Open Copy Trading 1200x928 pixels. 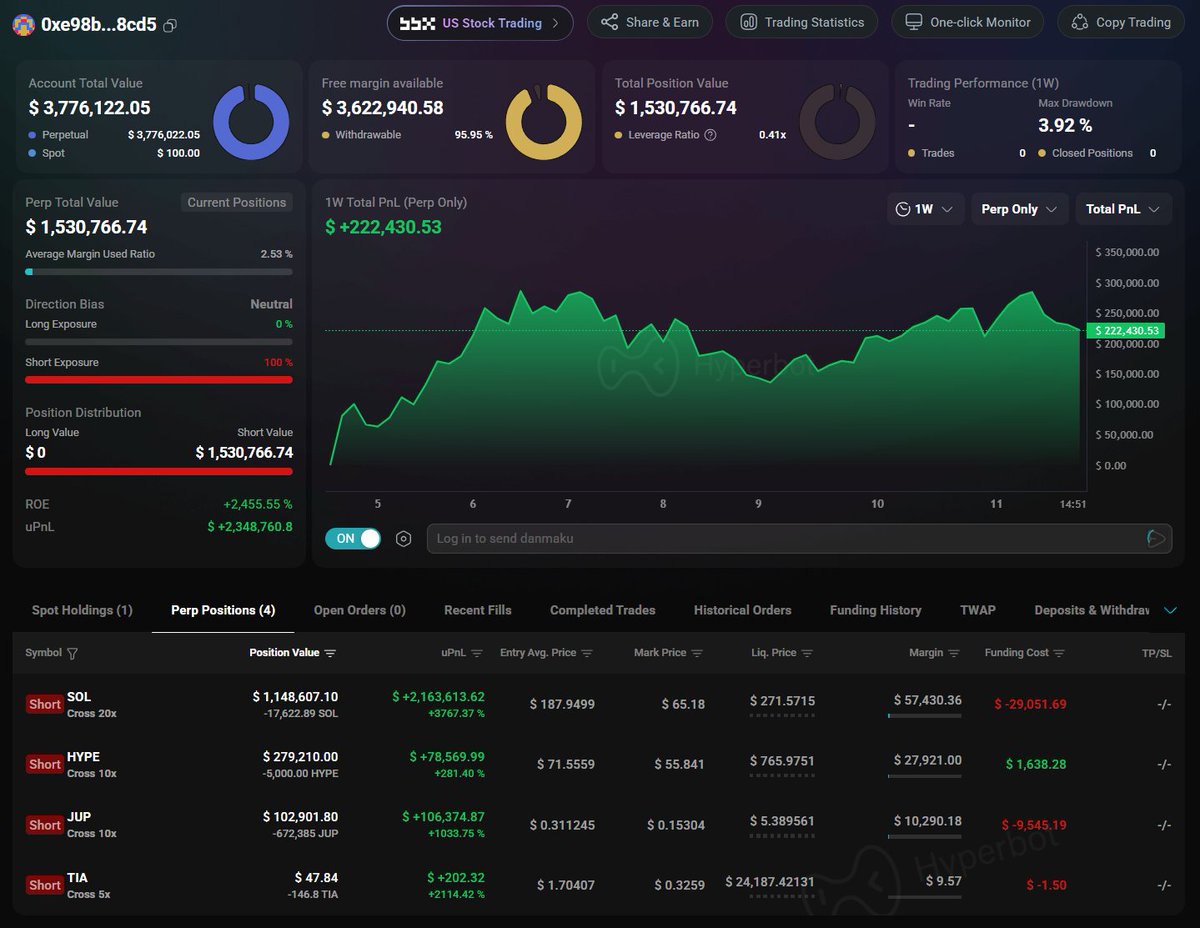coord(1121,22)
